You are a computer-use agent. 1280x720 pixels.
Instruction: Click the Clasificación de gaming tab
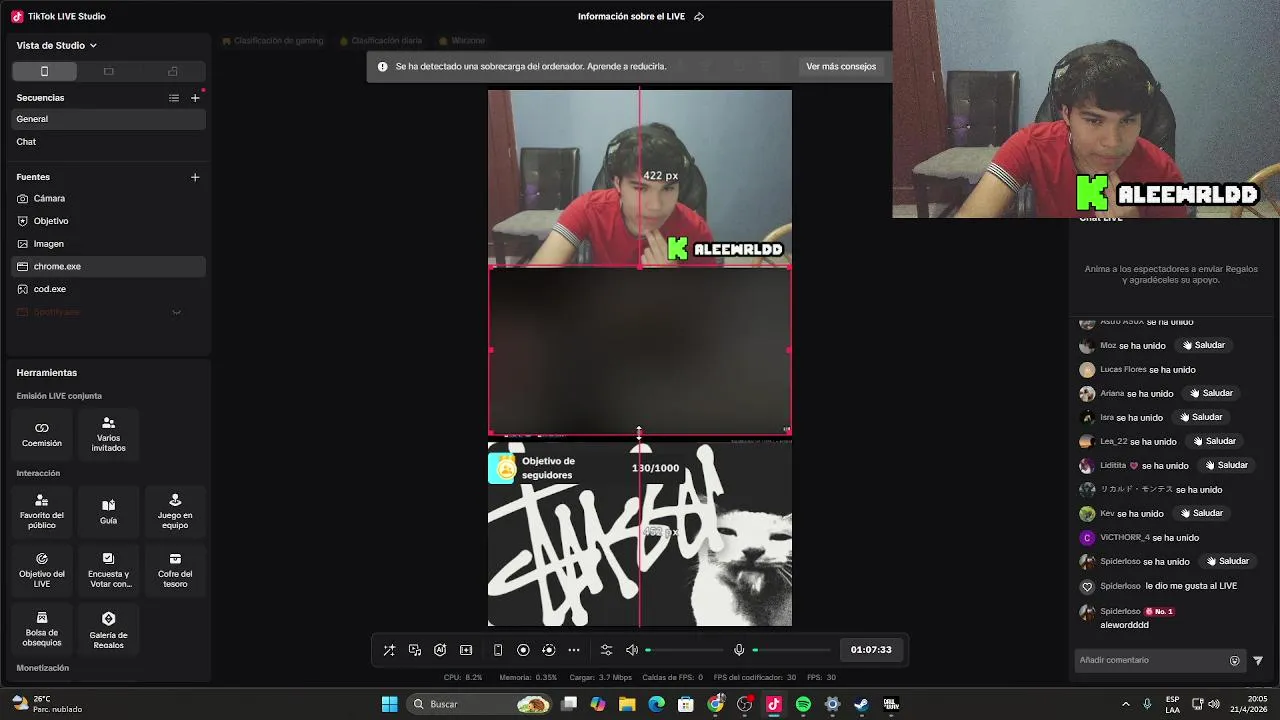pos(273,41)
